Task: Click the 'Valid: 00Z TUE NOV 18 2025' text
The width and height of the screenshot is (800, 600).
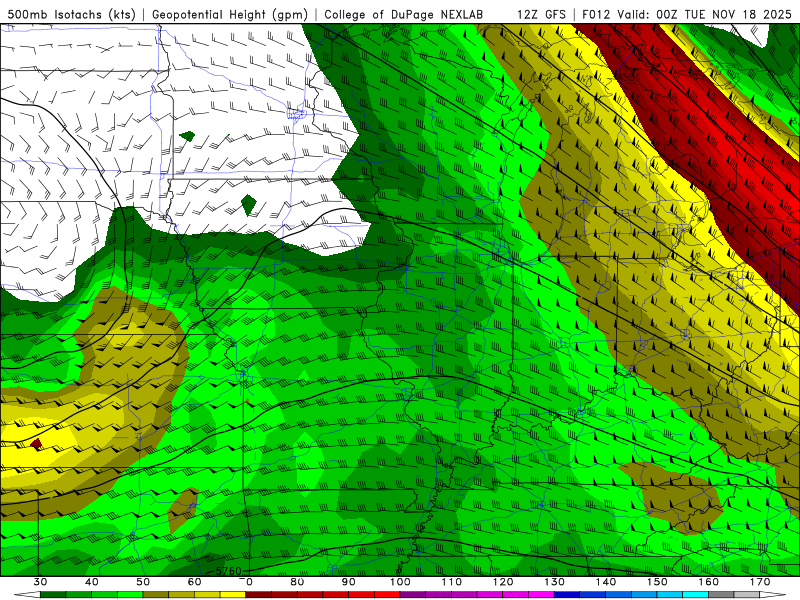Action: click(x=704, y=14)
